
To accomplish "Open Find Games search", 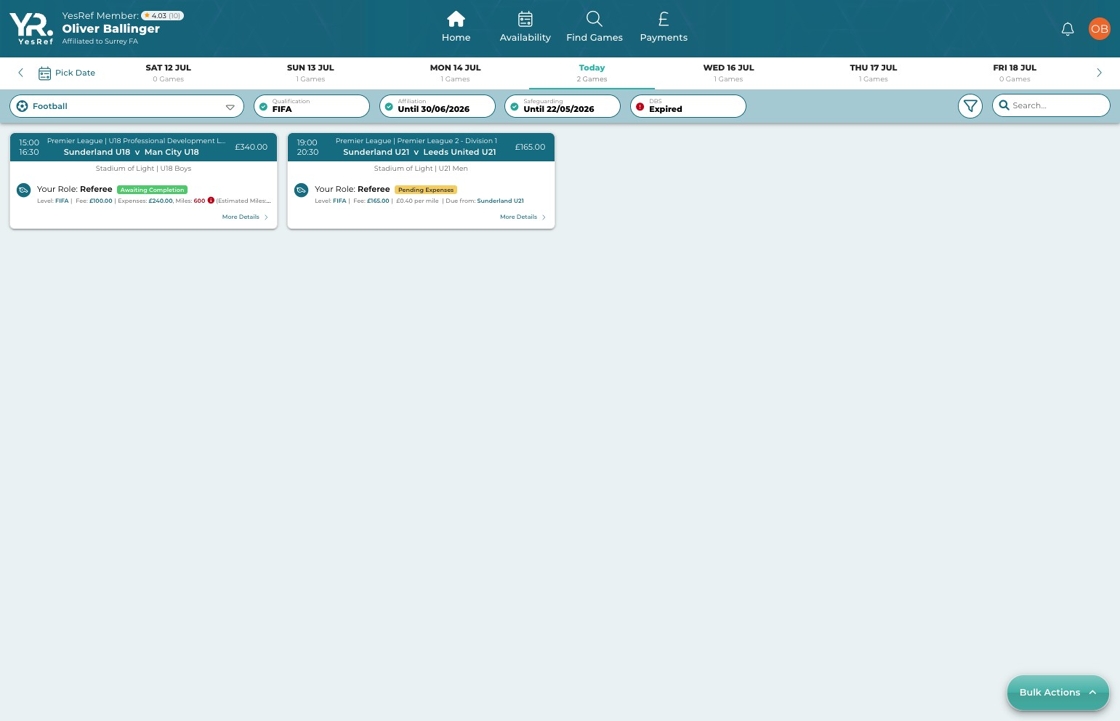I will click(x=594, y=26).
